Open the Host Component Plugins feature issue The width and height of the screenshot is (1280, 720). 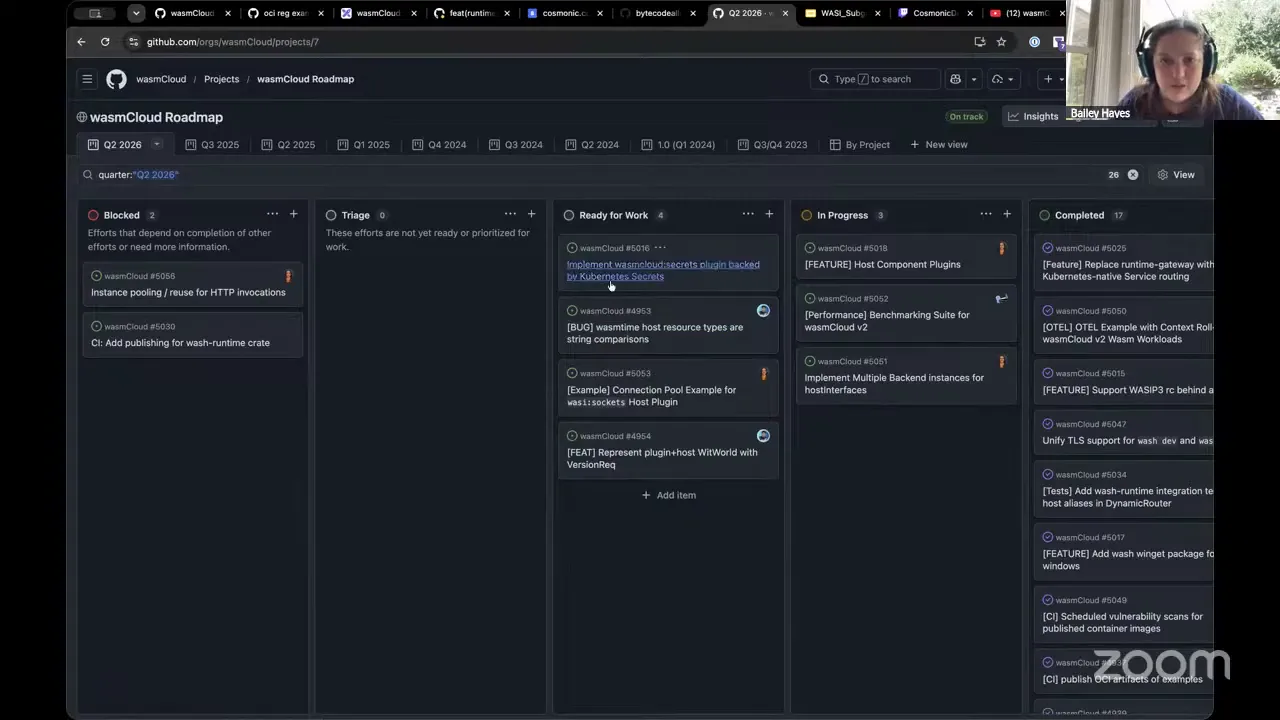(x=882, y=265)
